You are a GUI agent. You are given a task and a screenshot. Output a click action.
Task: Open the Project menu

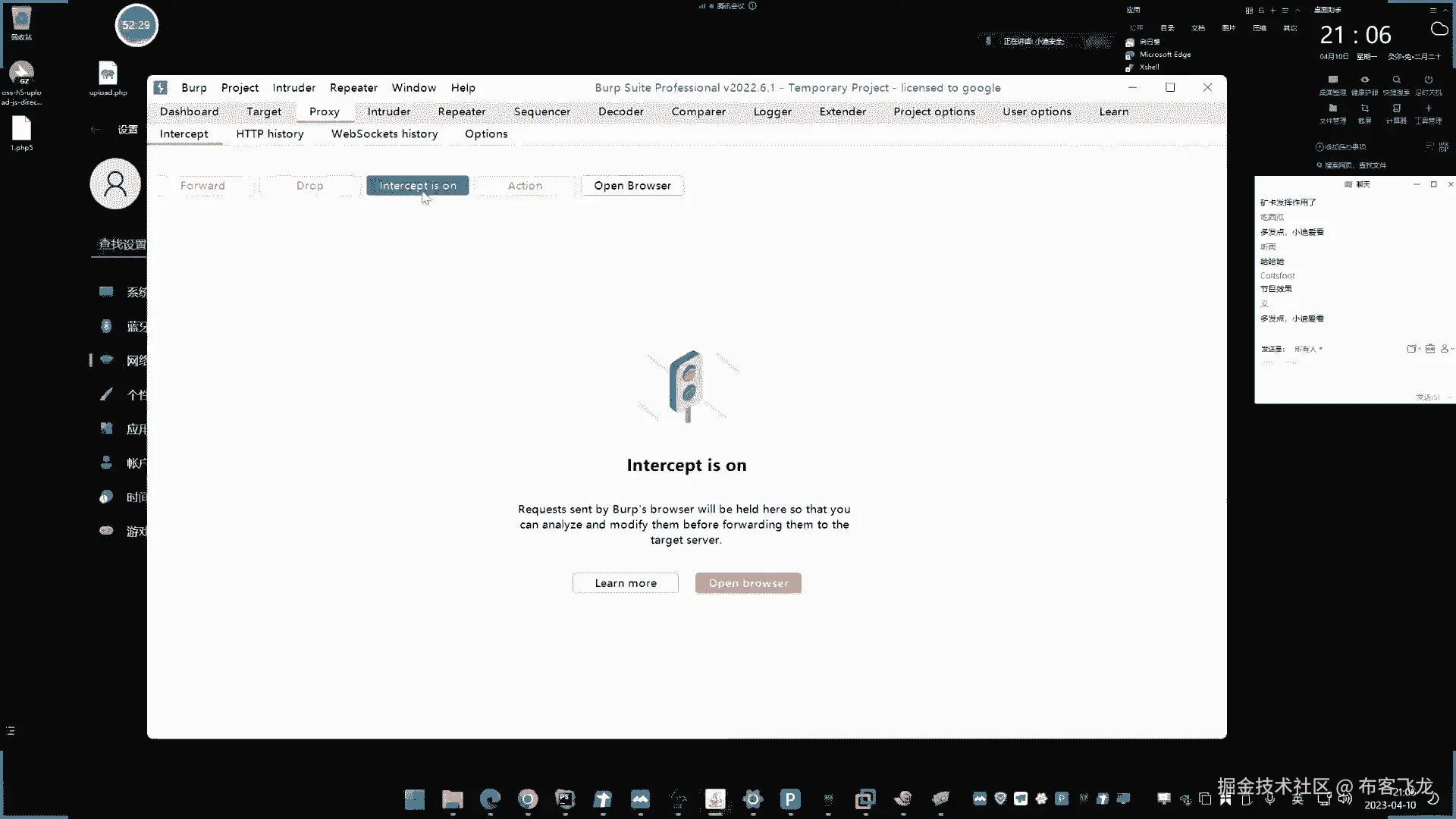[x=240, y=88]
